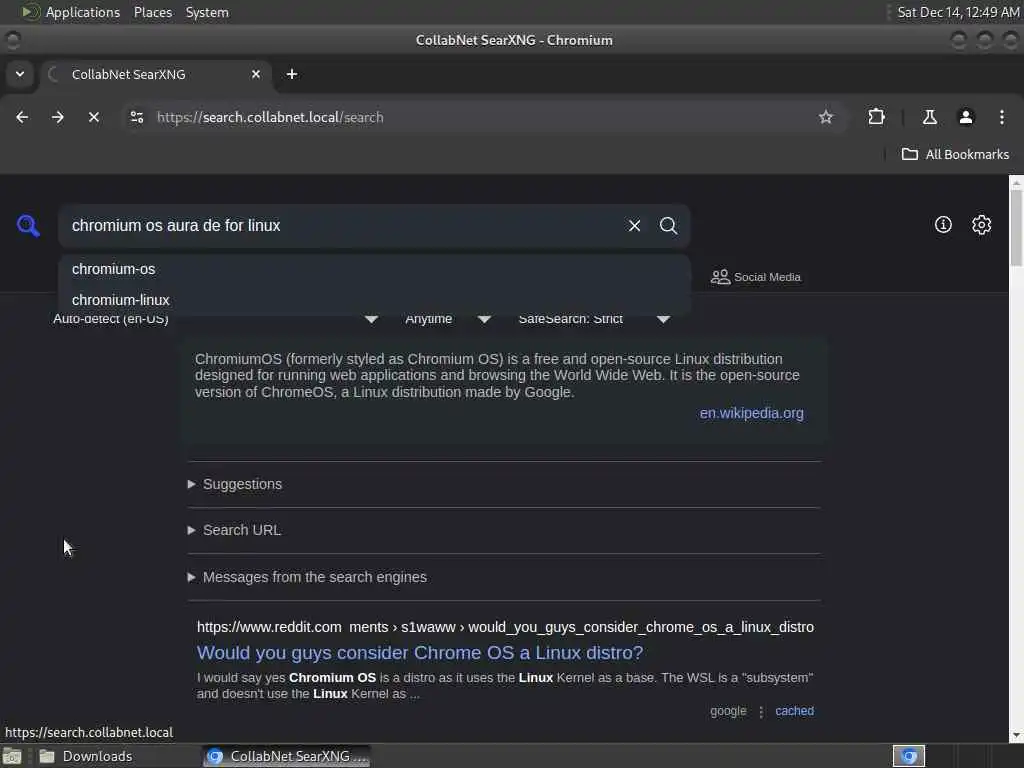This screenshot has width=1024, height=768.
Task: Bookmark this page with the star icon
Action: click(825, 118)
